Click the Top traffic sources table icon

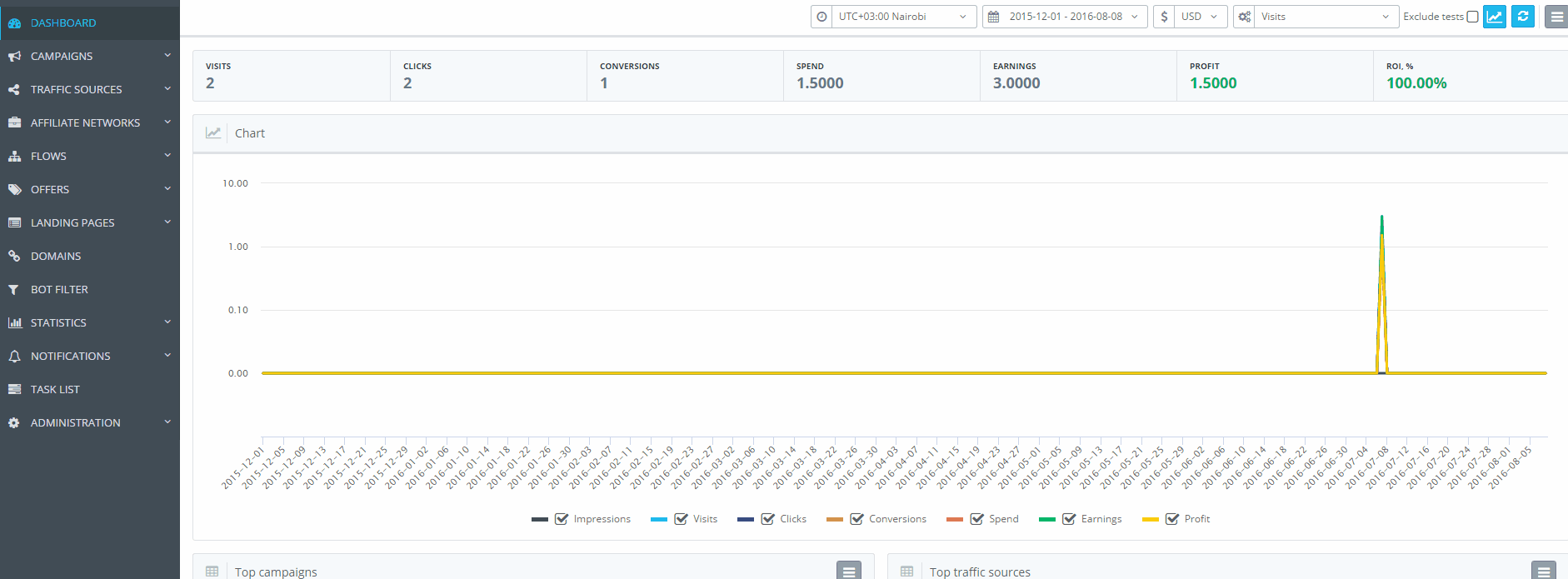point(907,572)
